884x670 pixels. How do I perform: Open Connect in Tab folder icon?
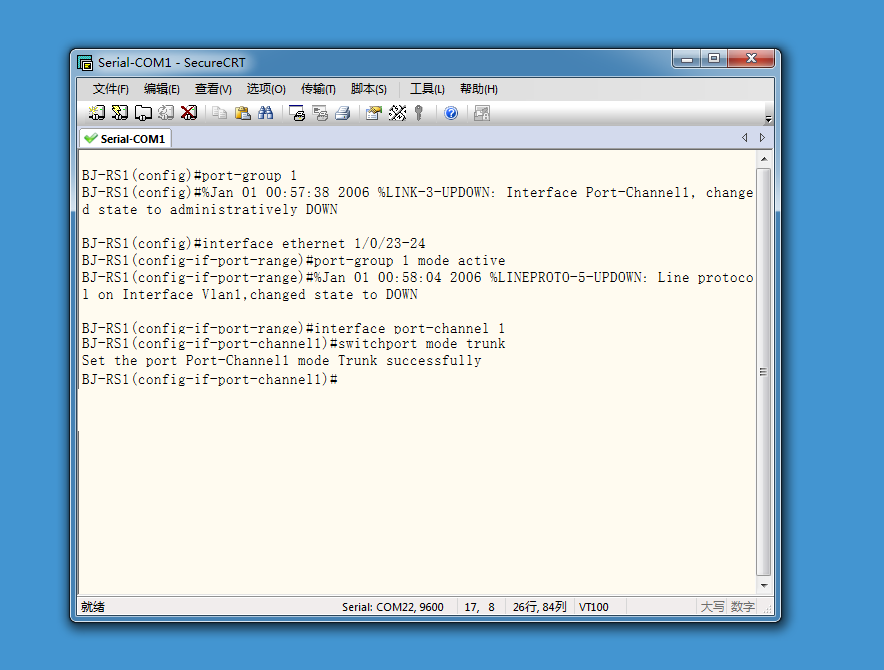(x=143, y=113)
